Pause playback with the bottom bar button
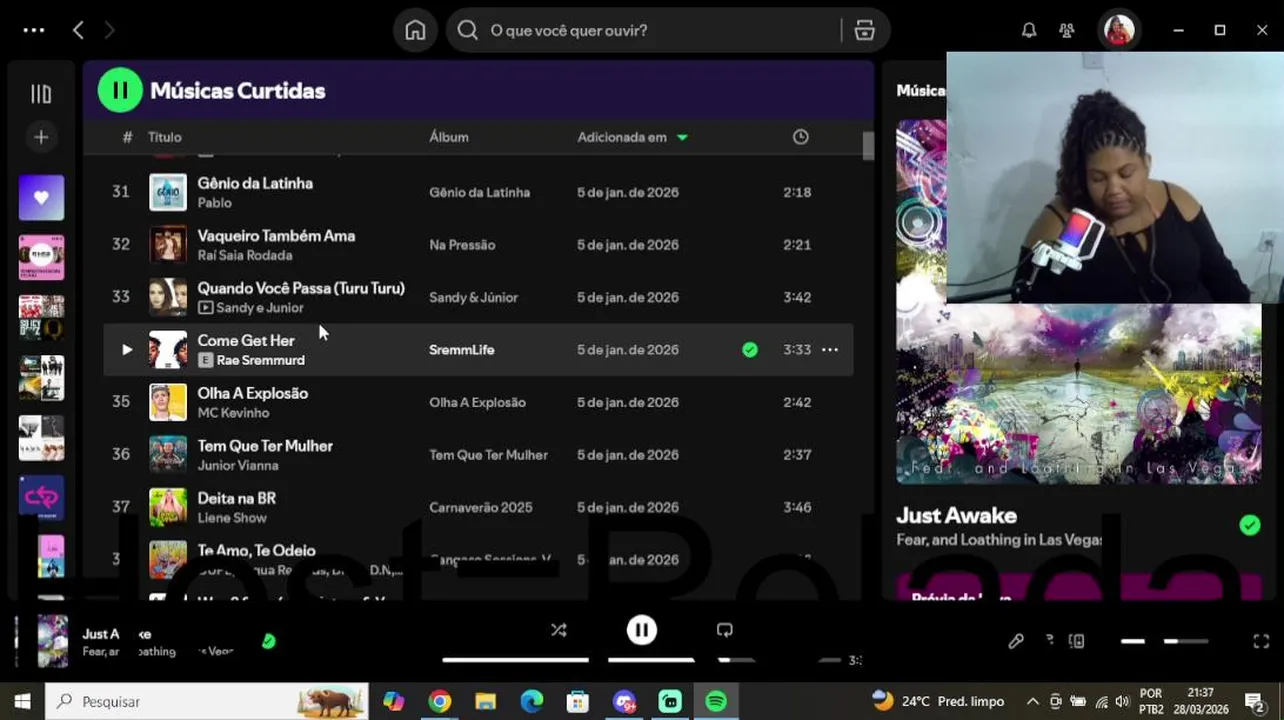The width and height of the screenshot is (1284, 720). click(642, 630)
